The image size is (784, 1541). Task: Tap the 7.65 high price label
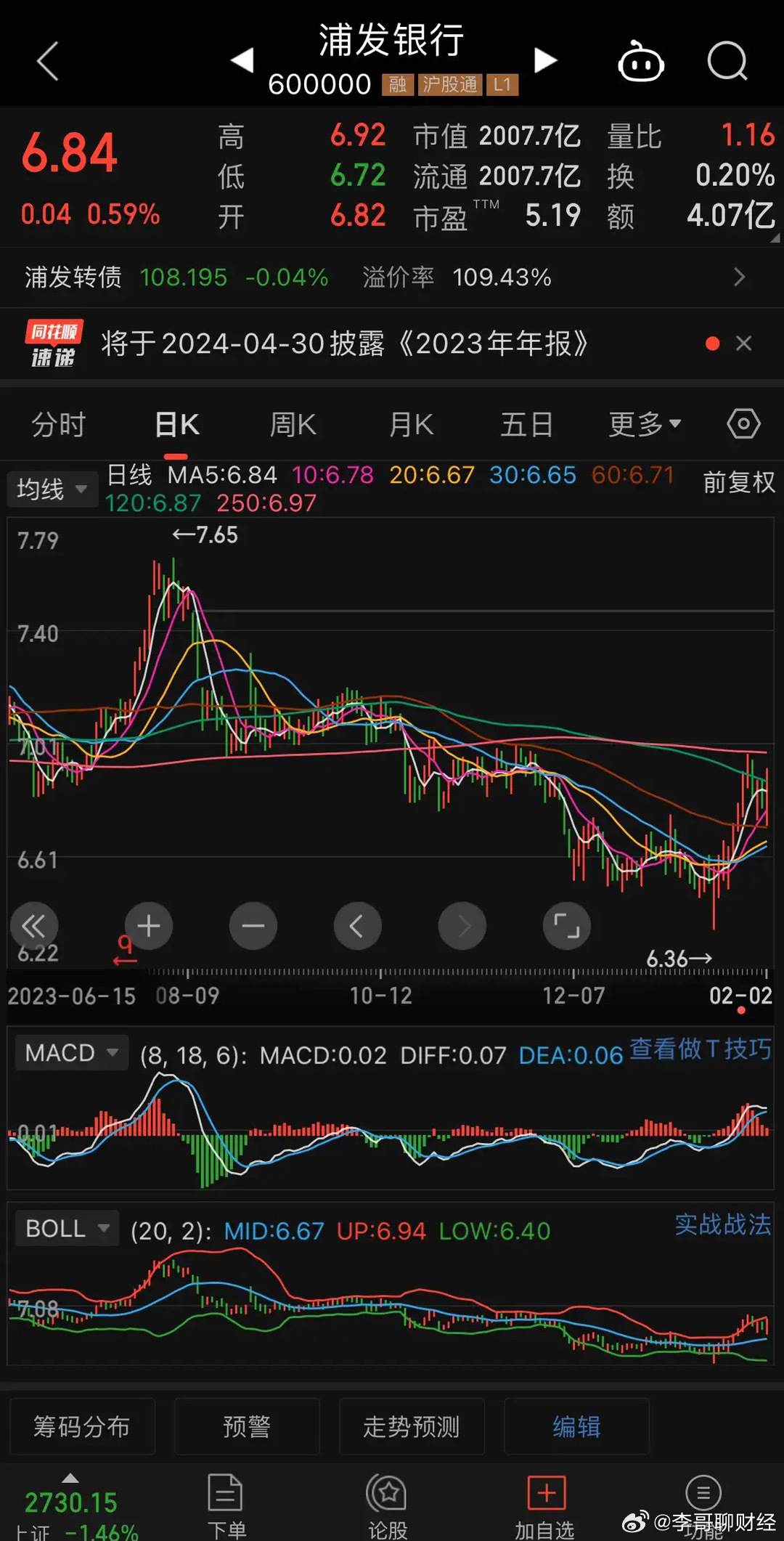click(205, 534)
